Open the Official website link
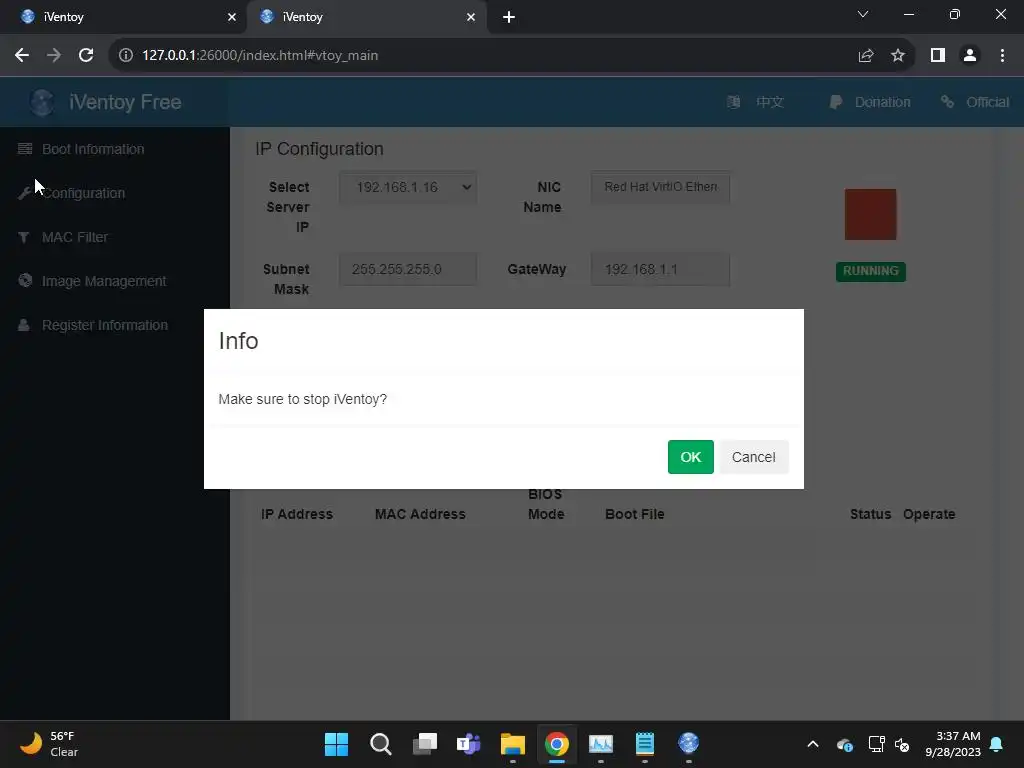1024x768 pixels. (x=987, y=103)
